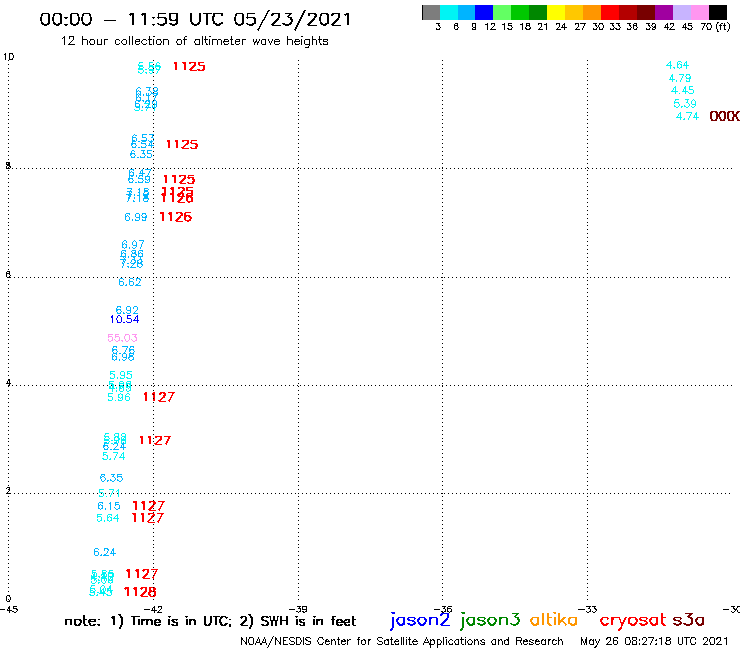Click the s3a satellite legend label

[x=688, y=620]
